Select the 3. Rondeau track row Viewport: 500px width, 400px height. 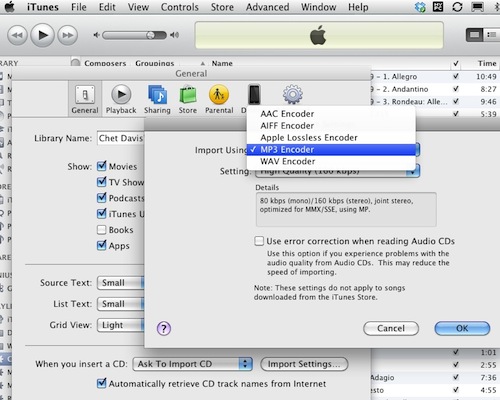coord(435,102)
